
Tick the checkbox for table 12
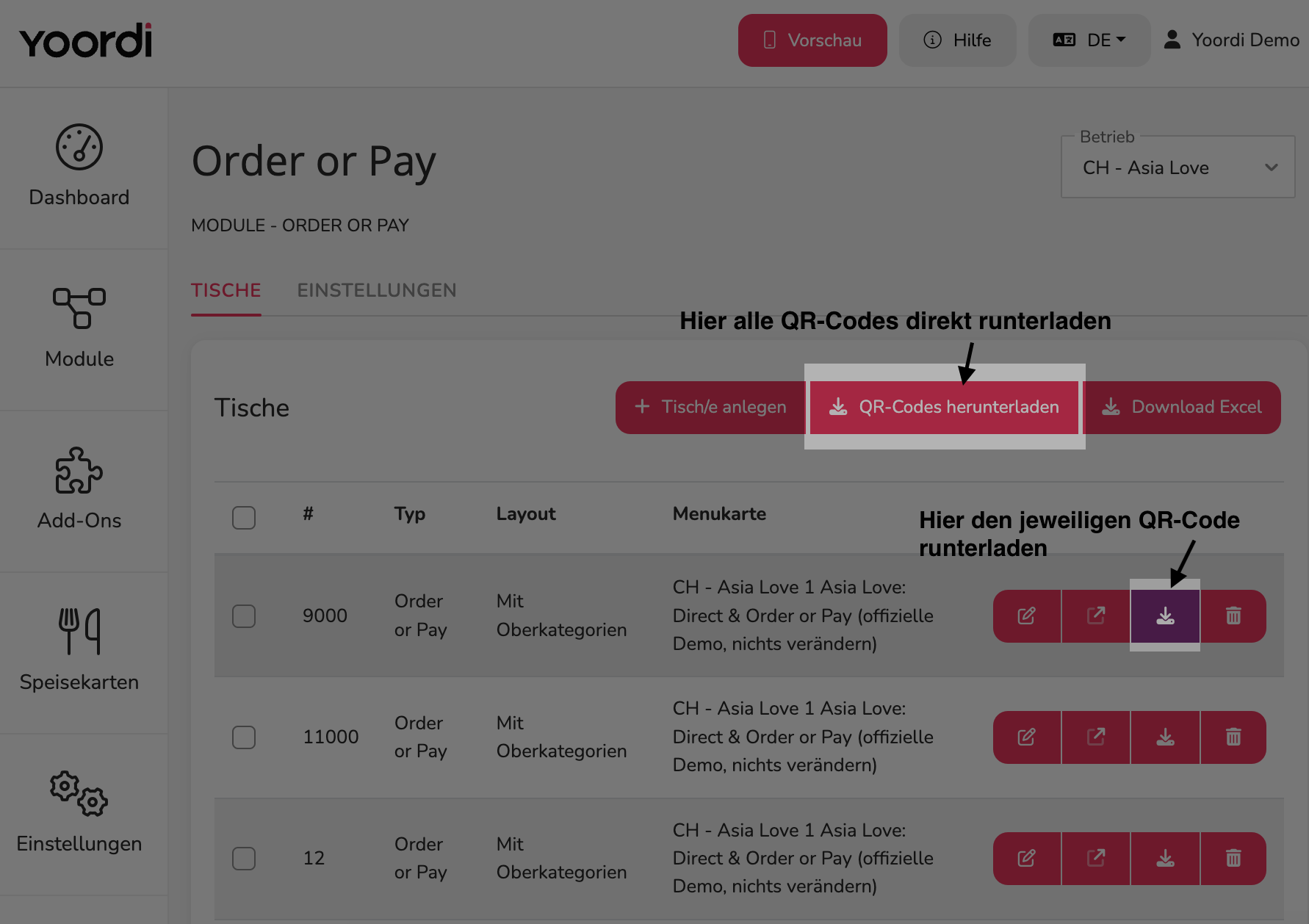pos(244,859)
